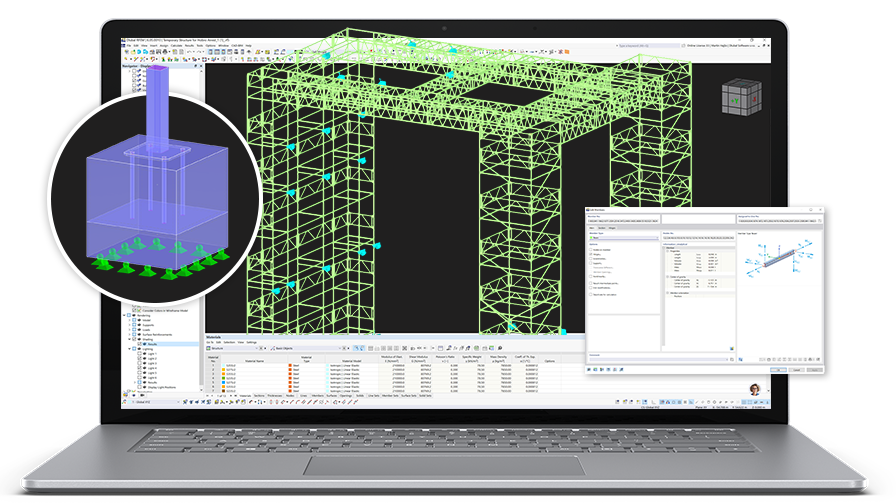Open the Structure dropdown in Materials panel
Screen dimensions: 896x504
[x=257, y=348]
